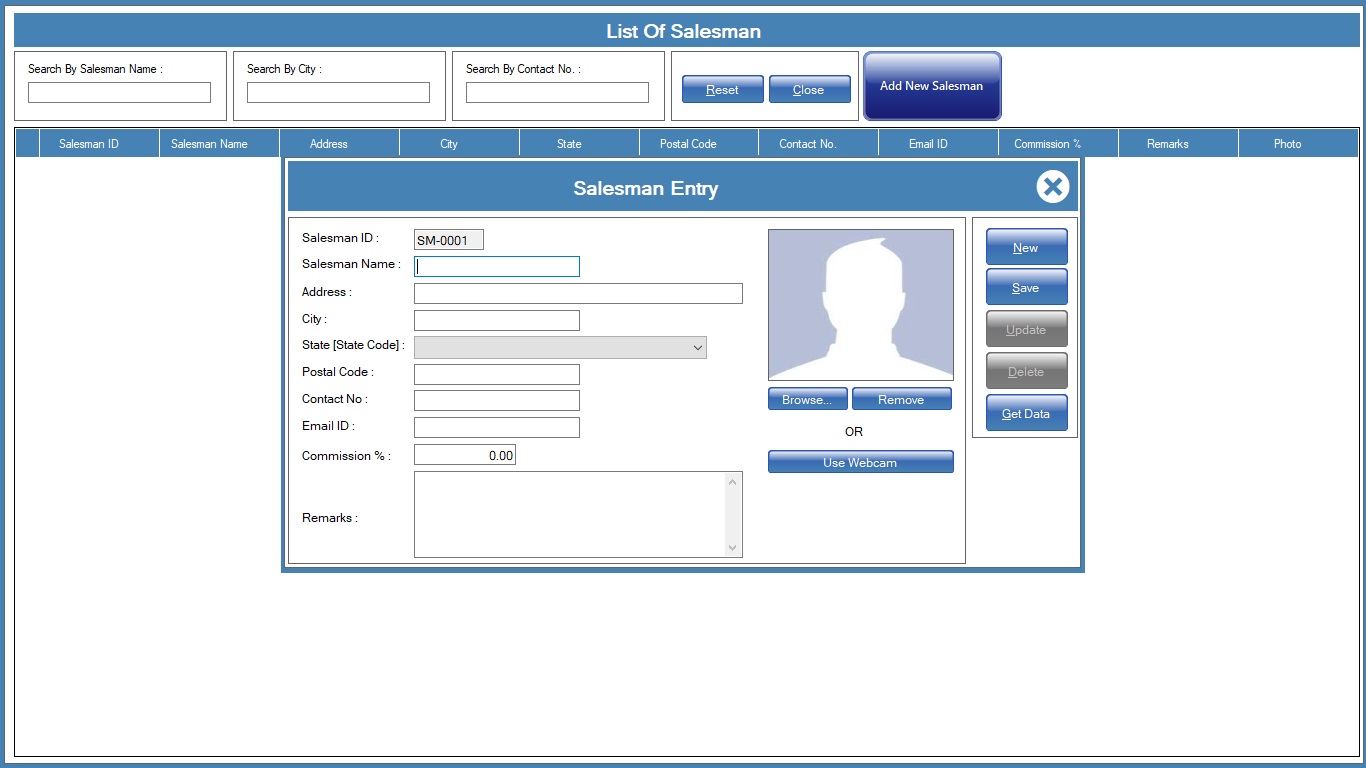Open webcam with Use Webcam button
This screenshot has width=1366, height=768.
coord(860,462)
